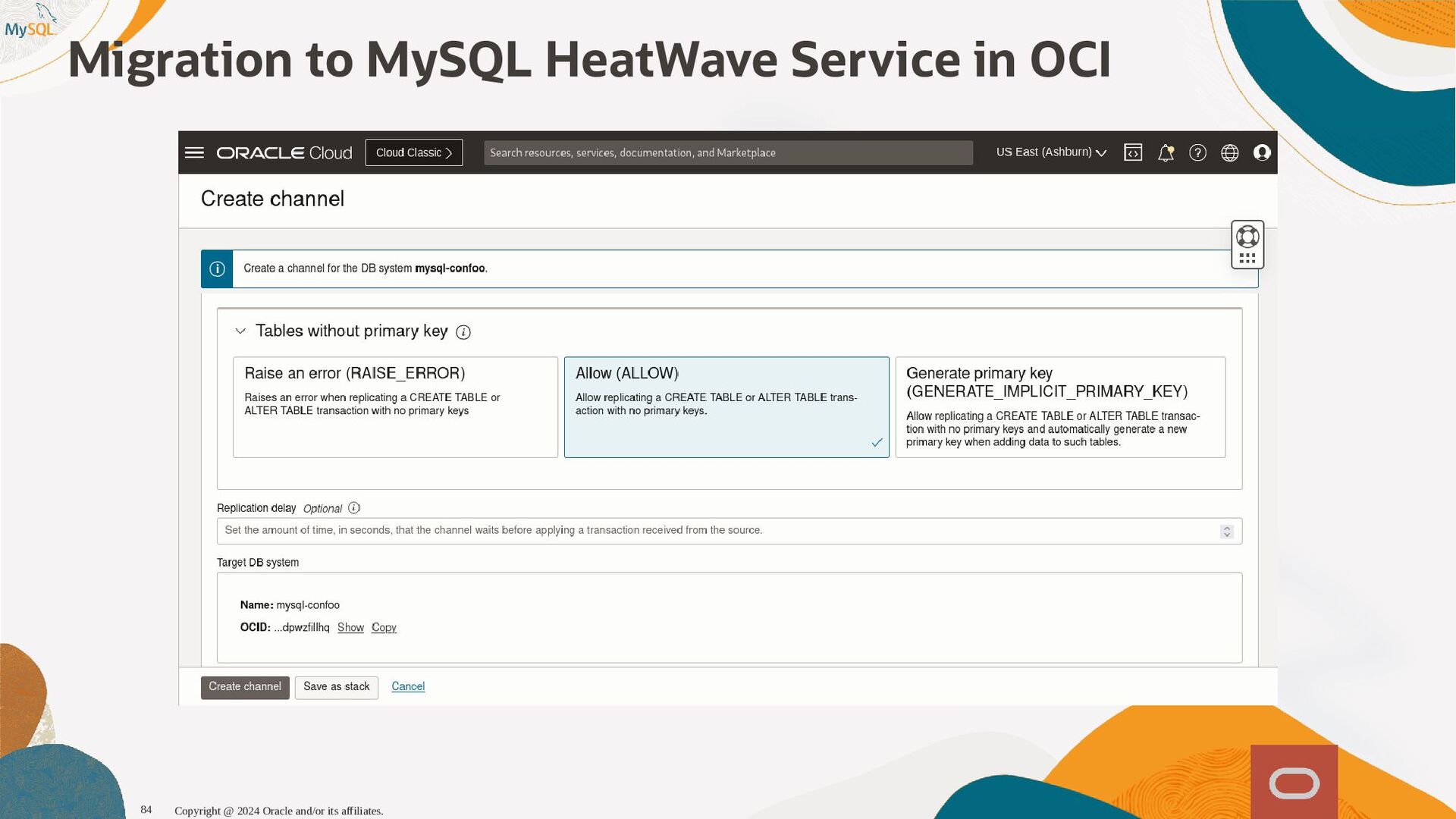
Task: Open the help question mark icon
Action: pos(1197,152)
